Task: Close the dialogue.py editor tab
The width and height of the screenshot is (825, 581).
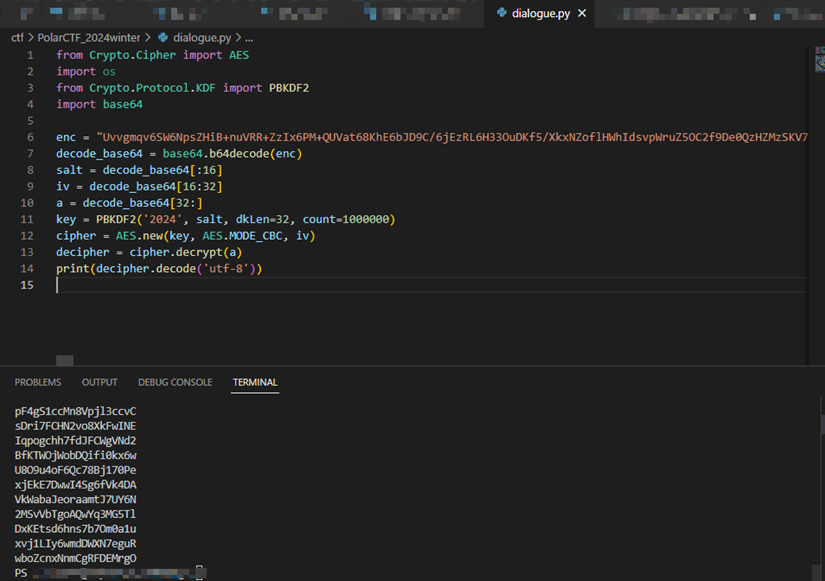Action: point(581,14)
